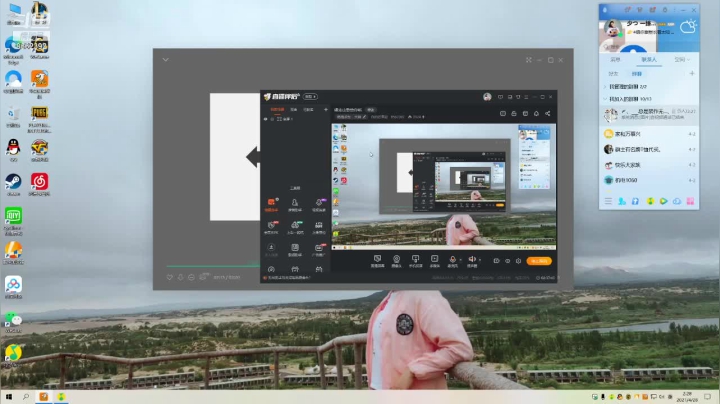
Task: Click the record icon left of the settings gear
Action: pos(507,261)
